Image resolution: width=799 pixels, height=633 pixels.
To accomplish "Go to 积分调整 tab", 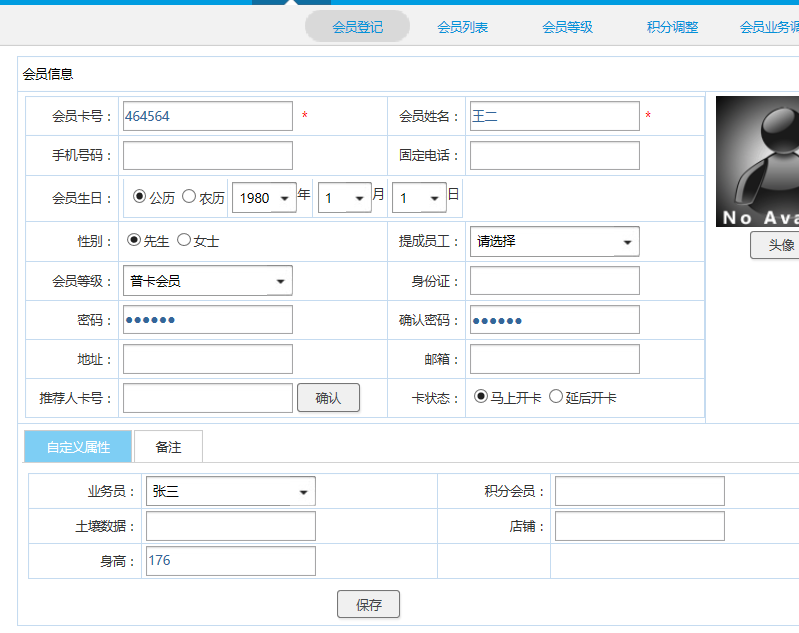I will coord(672,27).
